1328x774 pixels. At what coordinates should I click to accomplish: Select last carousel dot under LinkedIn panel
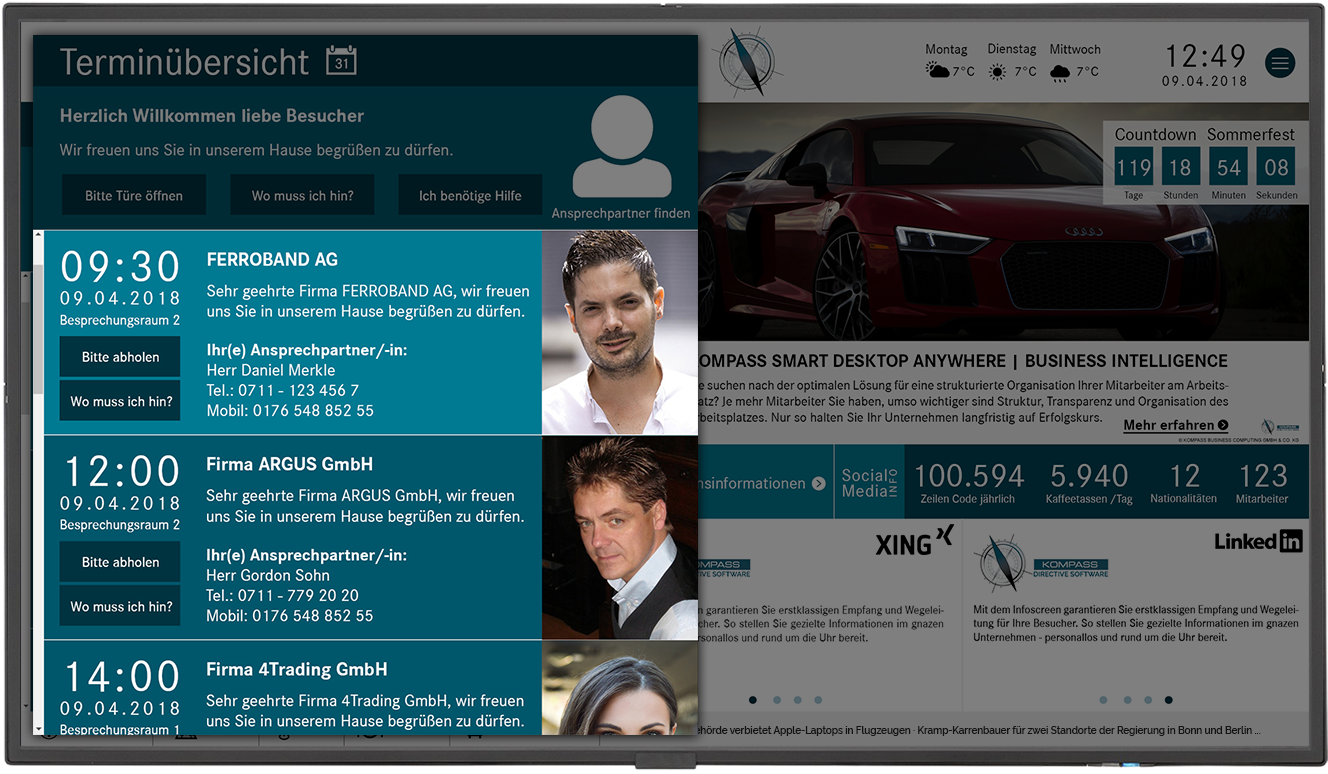pos(1169,700)
